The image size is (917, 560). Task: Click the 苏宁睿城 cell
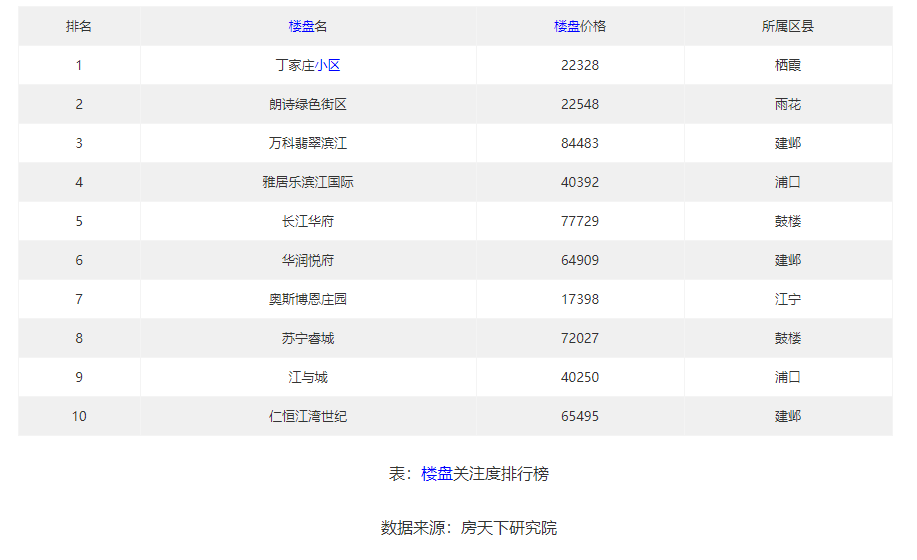tap(308, 338)
